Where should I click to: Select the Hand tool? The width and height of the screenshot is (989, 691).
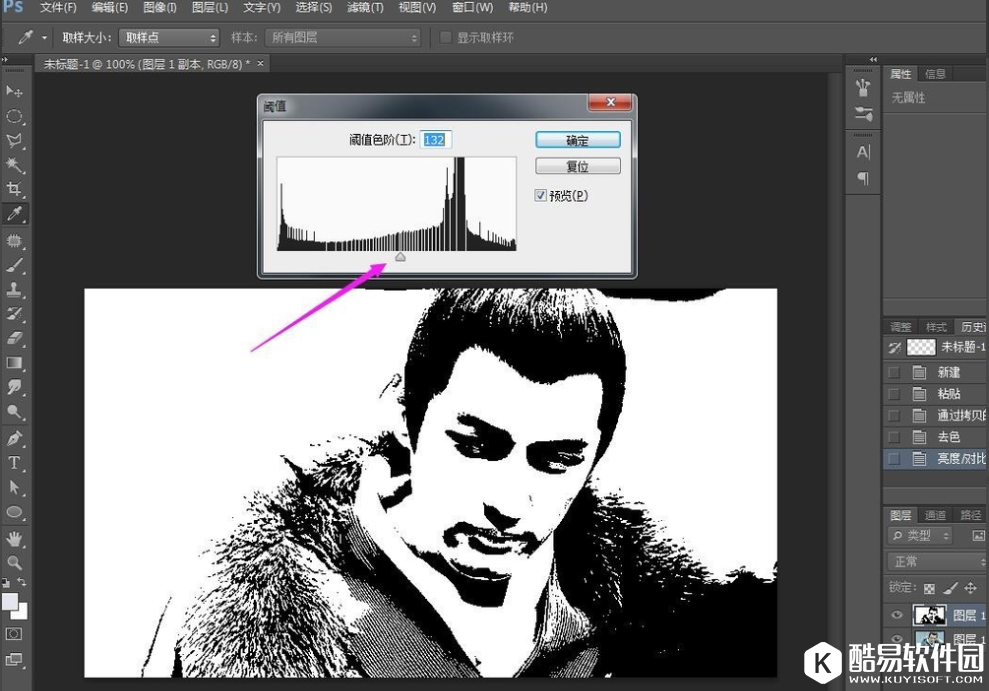[x=15, y=538]
